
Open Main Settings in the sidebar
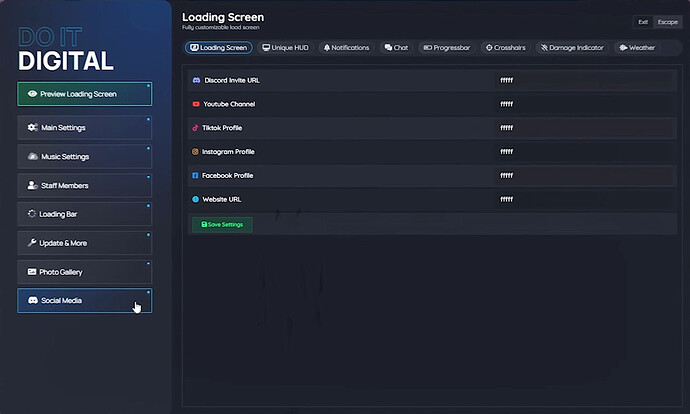[85, 128]
